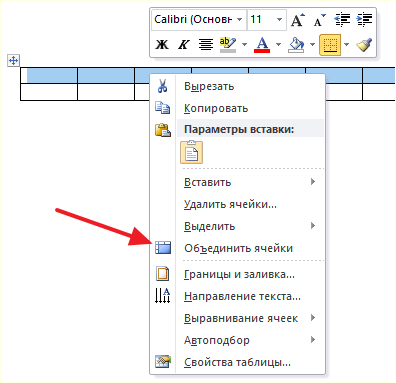396x383 pixels.
Task: Select the keep-formatting paste option button
Action: 191,152
